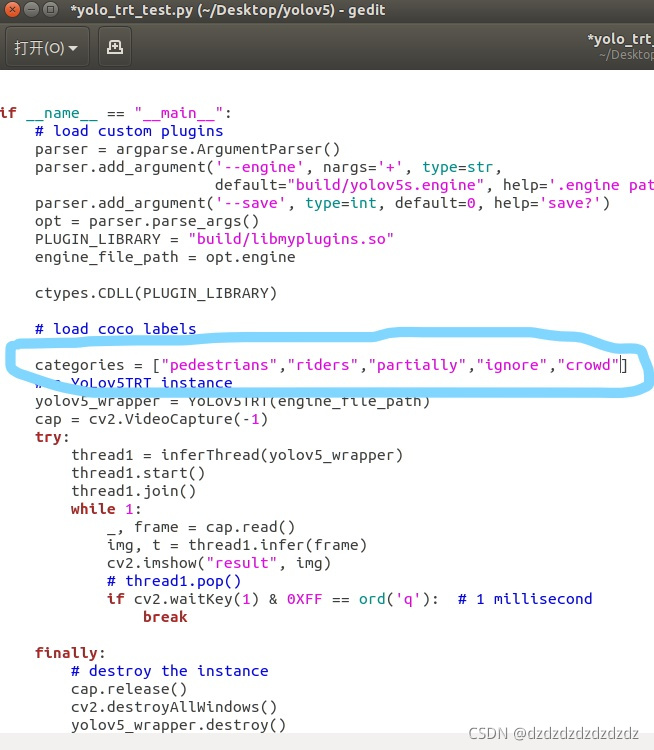Click the 'cv2.destroyAllWindows()' line
Image resolution: width=654 pixels, height=750 pixels.
[x=174, y=707]
